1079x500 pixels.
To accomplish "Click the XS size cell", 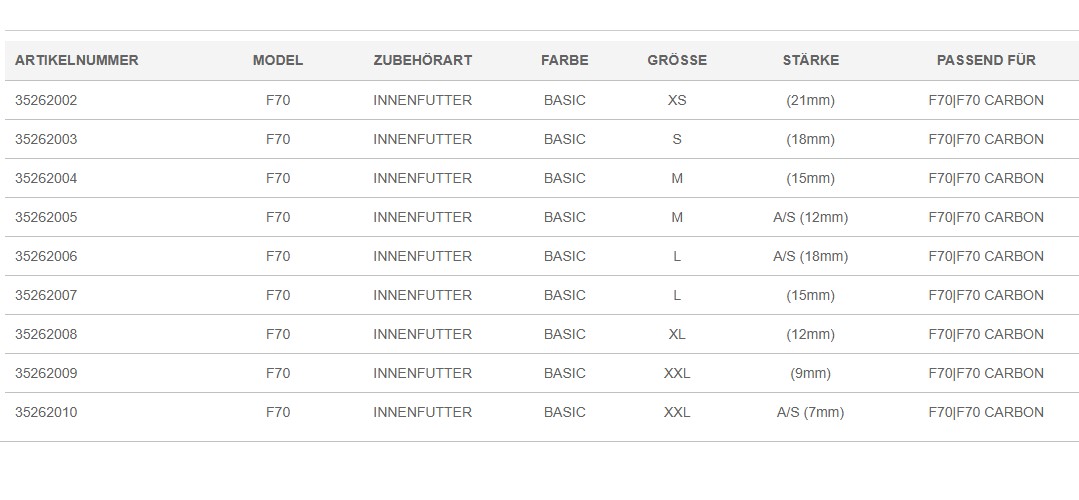I will point(677,100).
